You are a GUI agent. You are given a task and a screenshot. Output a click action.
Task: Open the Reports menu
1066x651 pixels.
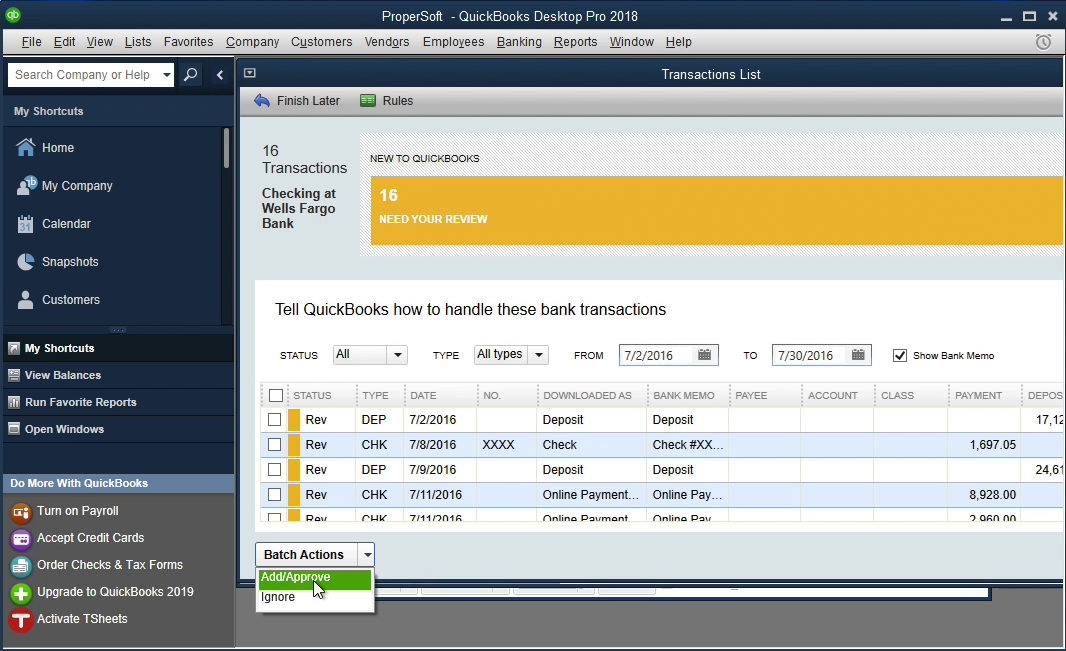click(575, 42)
